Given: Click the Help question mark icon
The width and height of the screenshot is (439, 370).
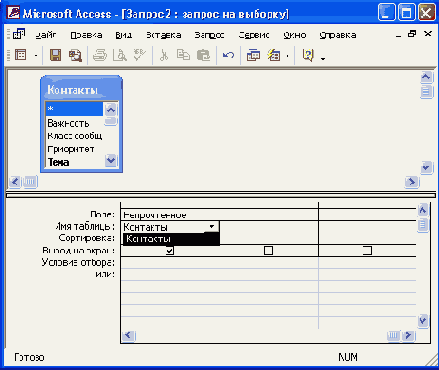Looking at the screenshot, I should point(308,55).
